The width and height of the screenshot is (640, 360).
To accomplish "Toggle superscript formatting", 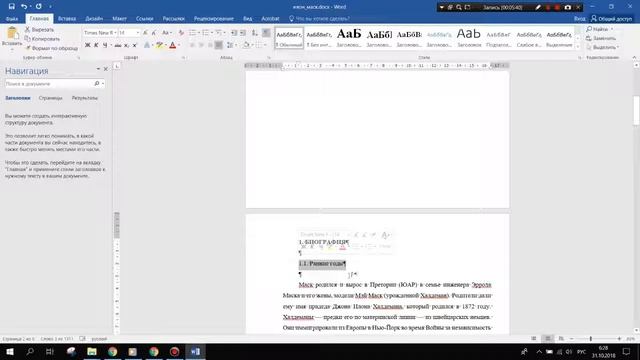I will [x=135, y=45].
